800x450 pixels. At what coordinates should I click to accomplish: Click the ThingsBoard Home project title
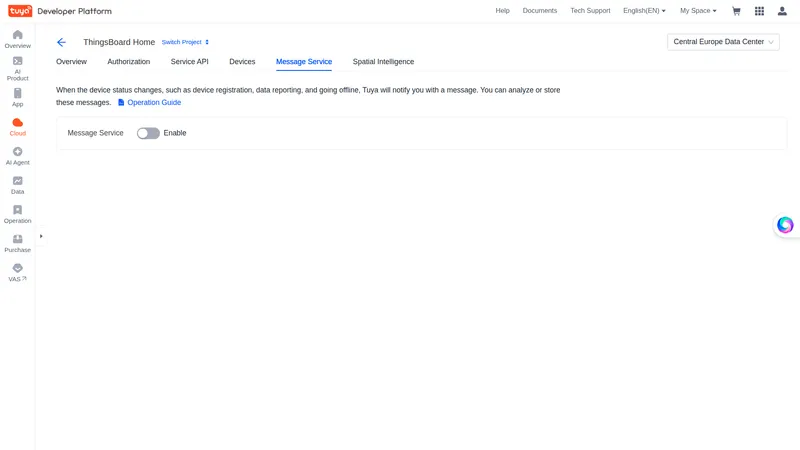pyautogui.click(x=119, y=42)
